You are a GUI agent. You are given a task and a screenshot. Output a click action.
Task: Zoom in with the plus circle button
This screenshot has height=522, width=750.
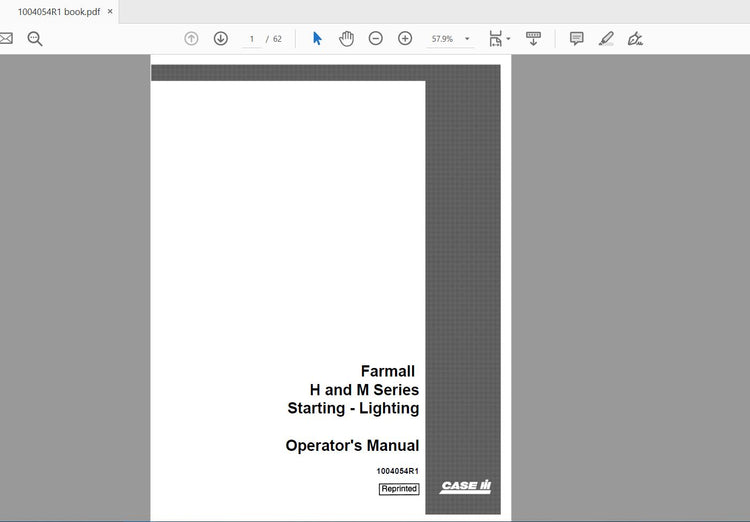click(405, 38)
